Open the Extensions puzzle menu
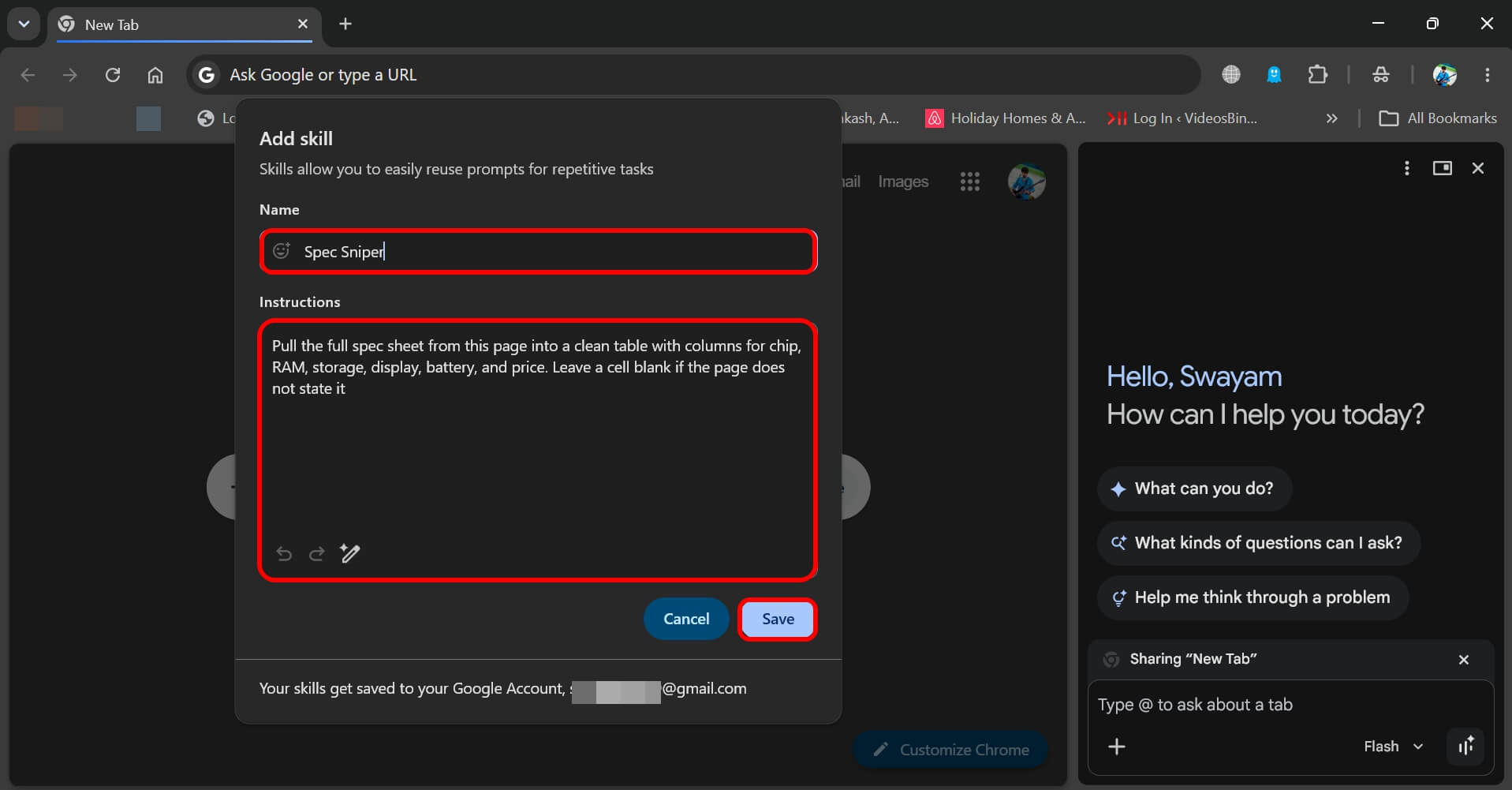The image size is (1512, 790). (x=1317, y=75)
